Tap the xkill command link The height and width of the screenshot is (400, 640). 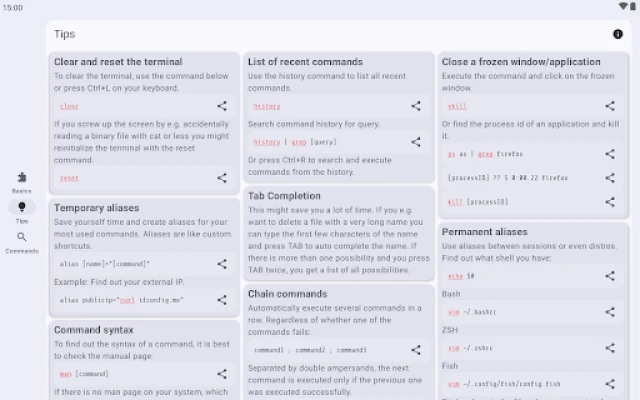(457, 106)
